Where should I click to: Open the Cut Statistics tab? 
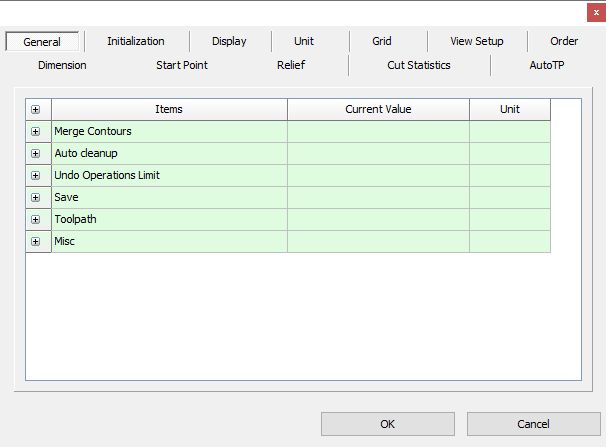tap(419, 65)
